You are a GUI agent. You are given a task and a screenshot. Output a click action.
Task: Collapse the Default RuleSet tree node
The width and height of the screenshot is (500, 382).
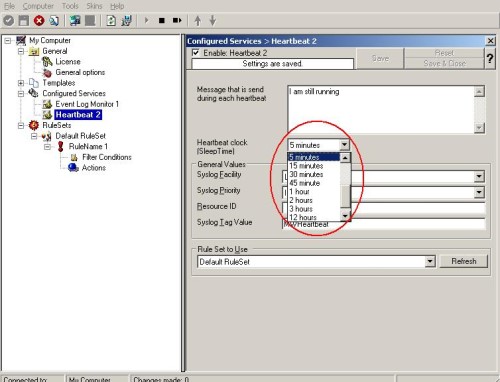click(34, 136)
